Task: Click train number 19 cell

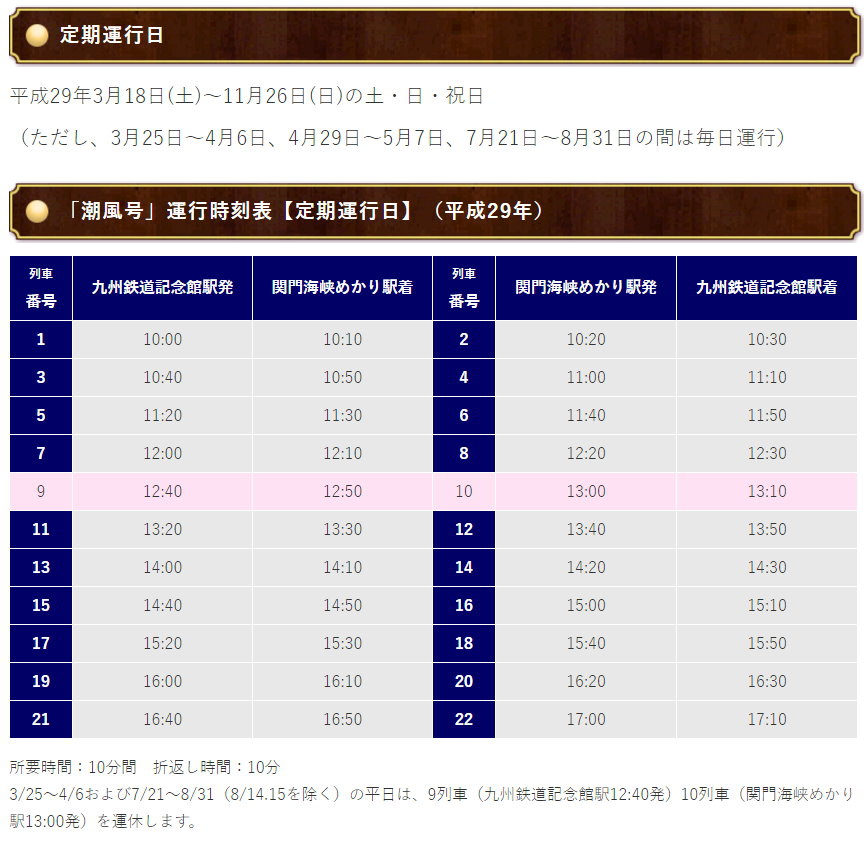Action: coord(41,681)
